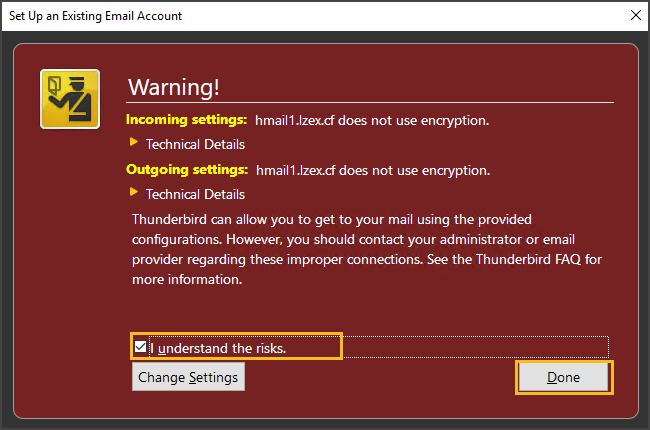The height and width of the screenshot is (430, 650).
Task: Click the incoming 'hmail1.lzex.cf does not use encryption' message
Action: point(372,121)
